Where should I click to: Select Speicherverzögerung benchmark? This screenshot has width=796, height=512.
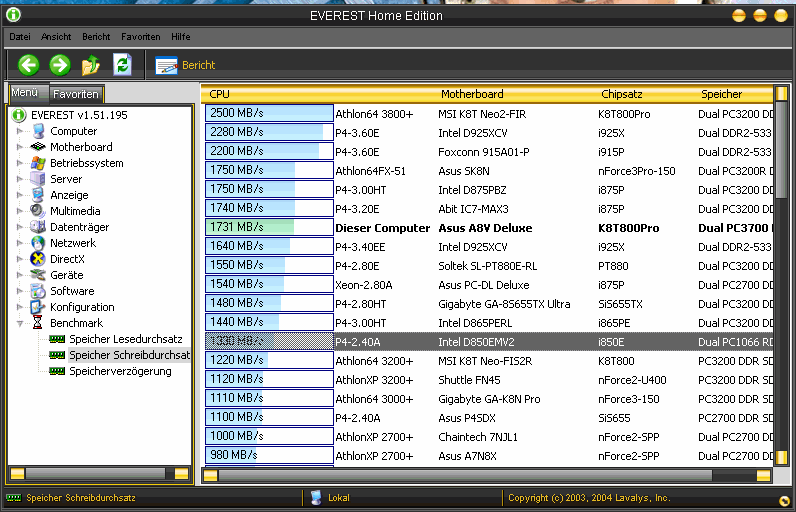(x=120, y=371)
